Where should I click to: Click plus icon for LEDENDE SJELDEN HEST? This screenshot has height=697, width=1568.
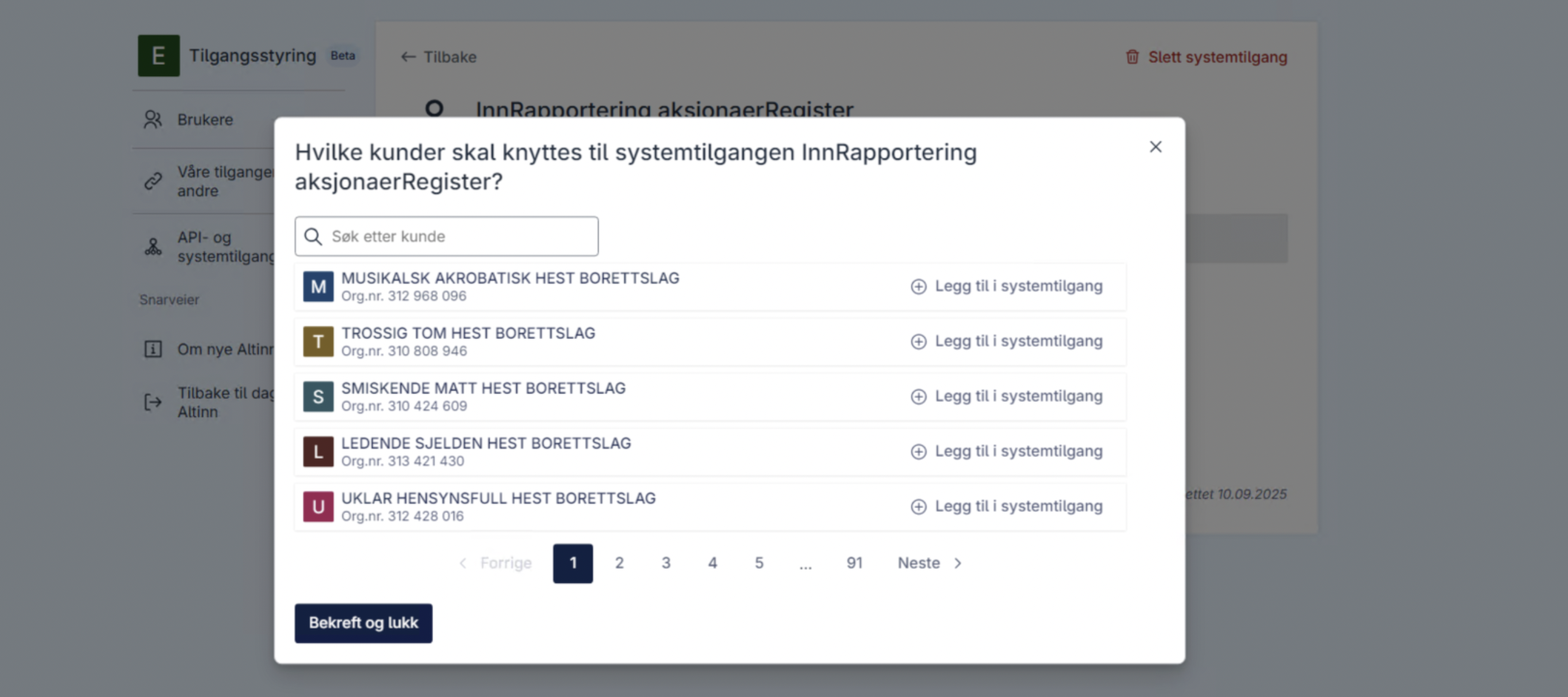(918, 451)
